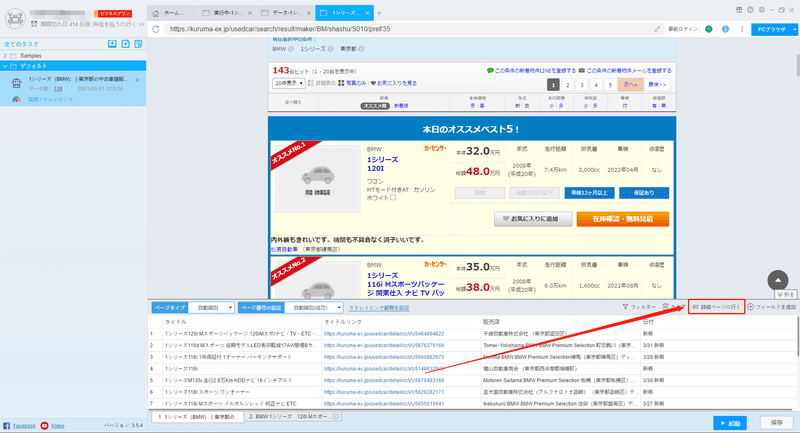Collapse the デフォルト folder
Image resolution: width=800 pixels, height=433 pixels.
(x=5, y=66)
